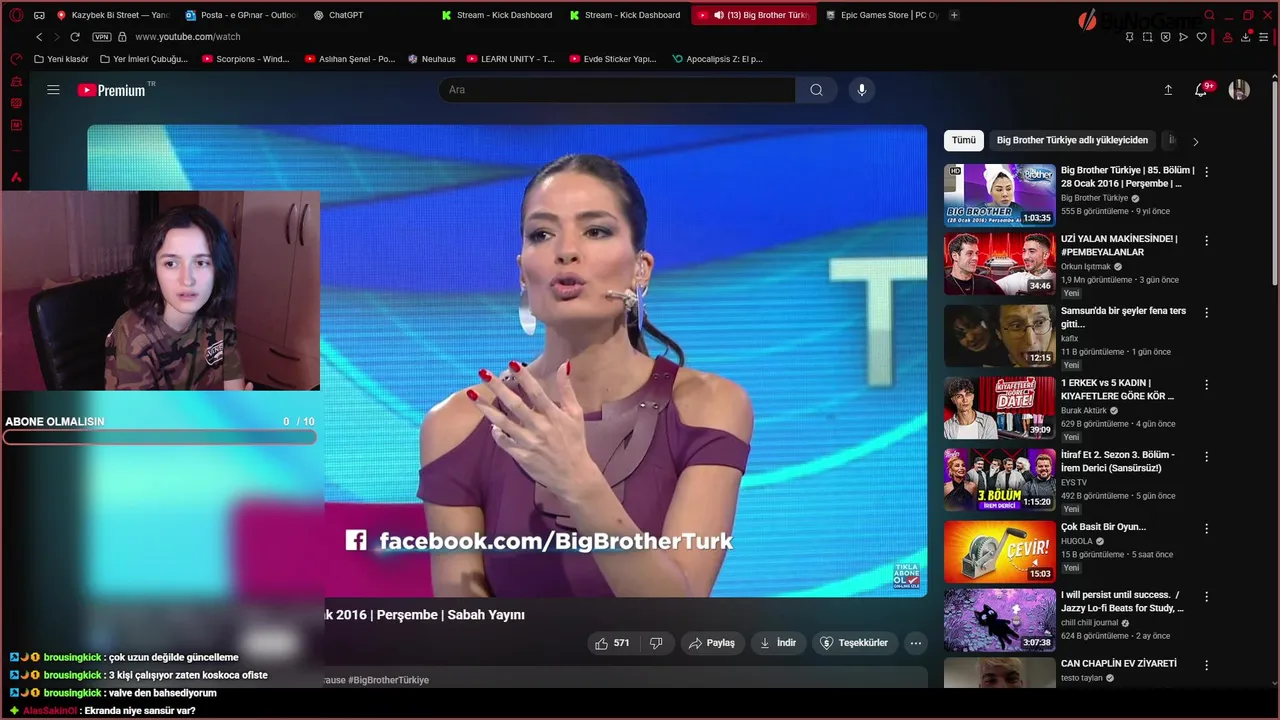This screenshot has width=1280, height=720.
Task: Switch to Posta Outlook tab
Action: tap(240, 15)
